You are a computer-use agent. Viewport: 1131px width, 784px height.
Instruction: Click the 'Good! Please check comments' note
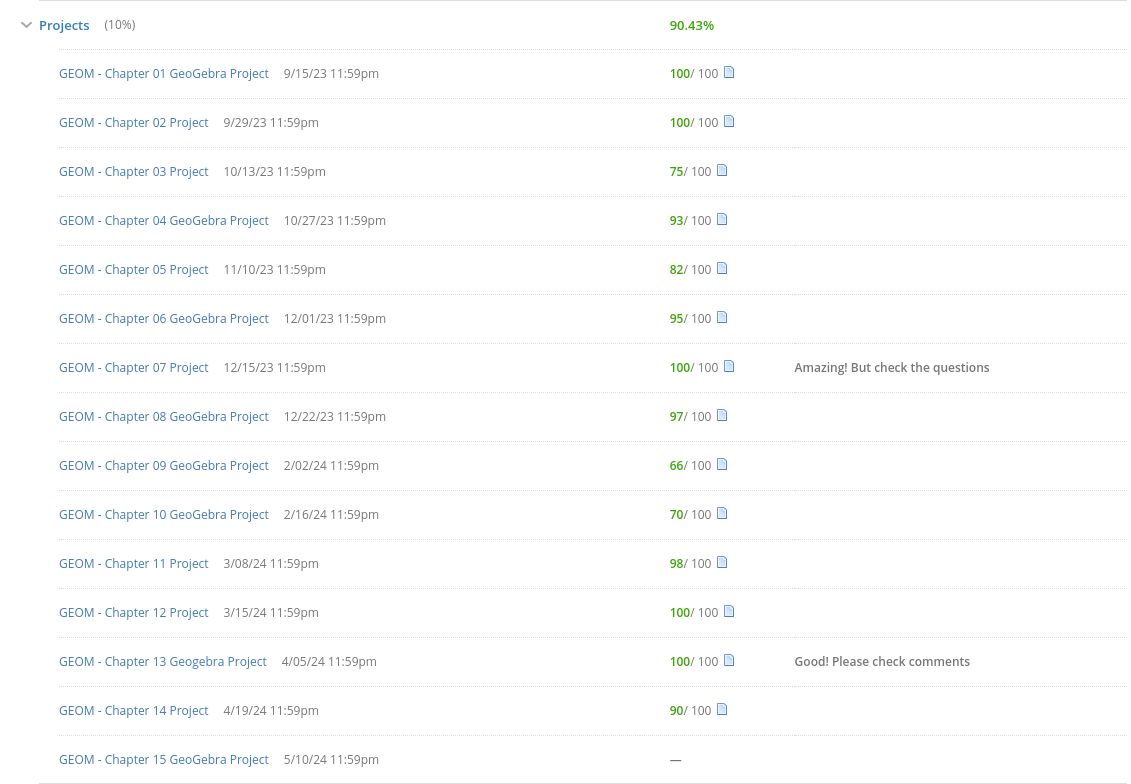point(881,662)
